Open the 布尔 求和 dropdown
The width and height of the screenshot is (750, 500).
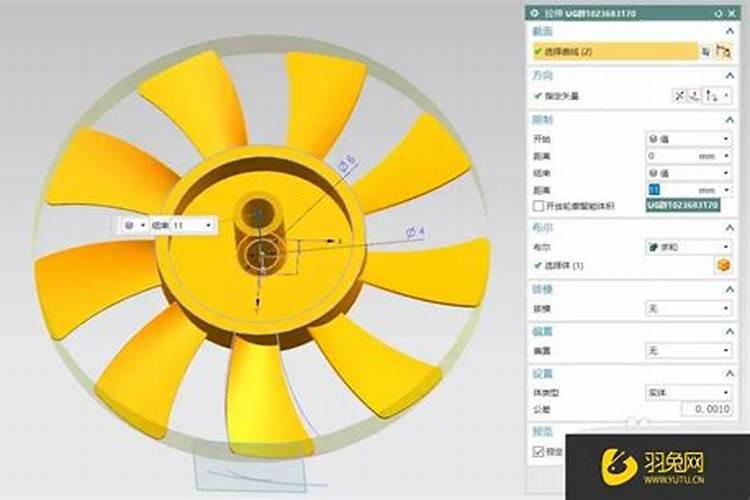[x=688, y=246]
